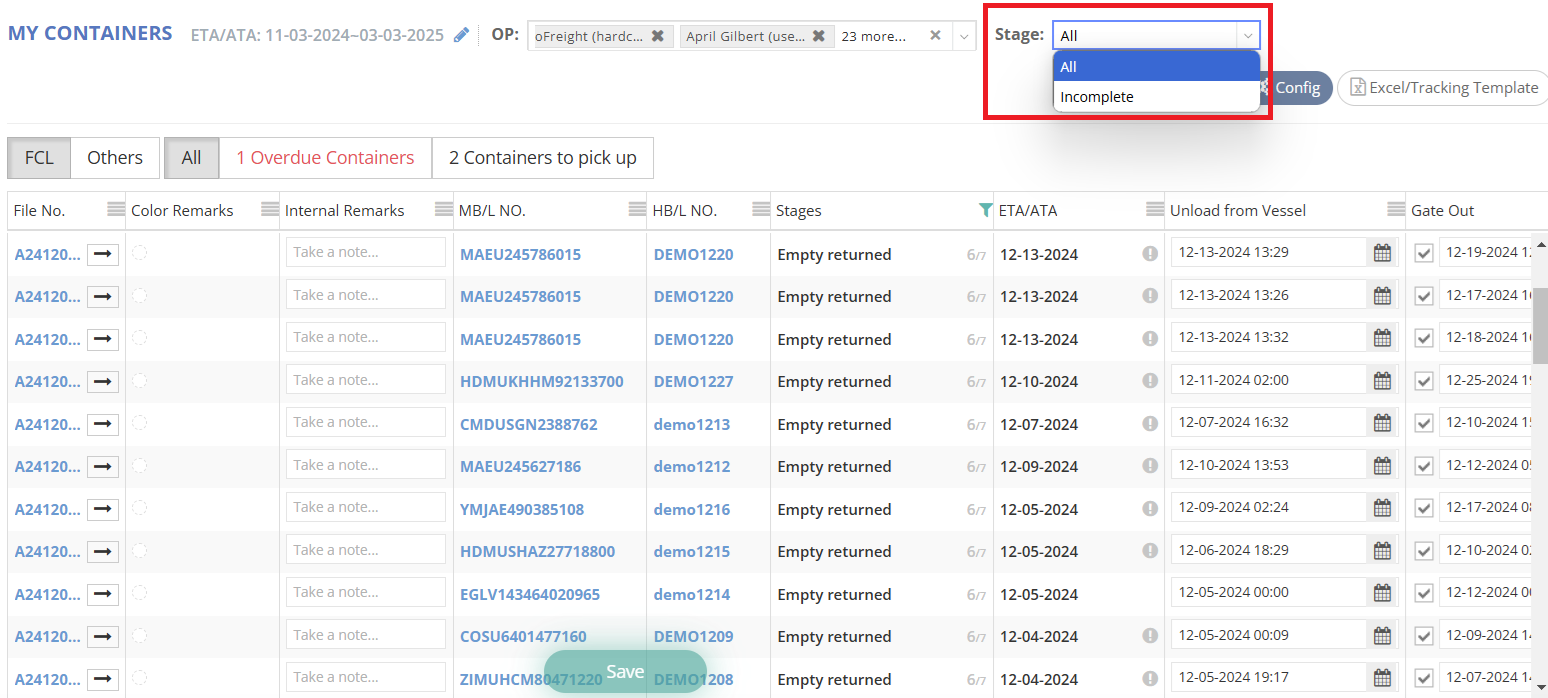Open the MB/L NO. column menu icon
Viewport: 1548px width, 698px height.
click(637, 210)
